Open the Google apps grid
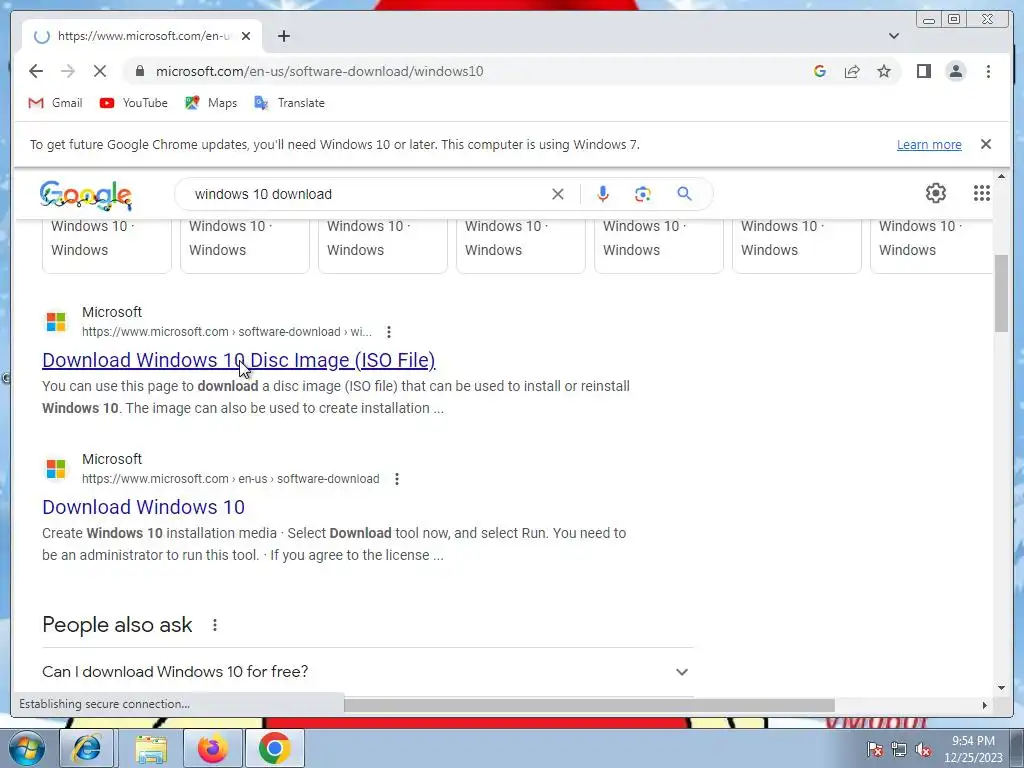This screenshot has width=1024, height=768. point(982,193)
